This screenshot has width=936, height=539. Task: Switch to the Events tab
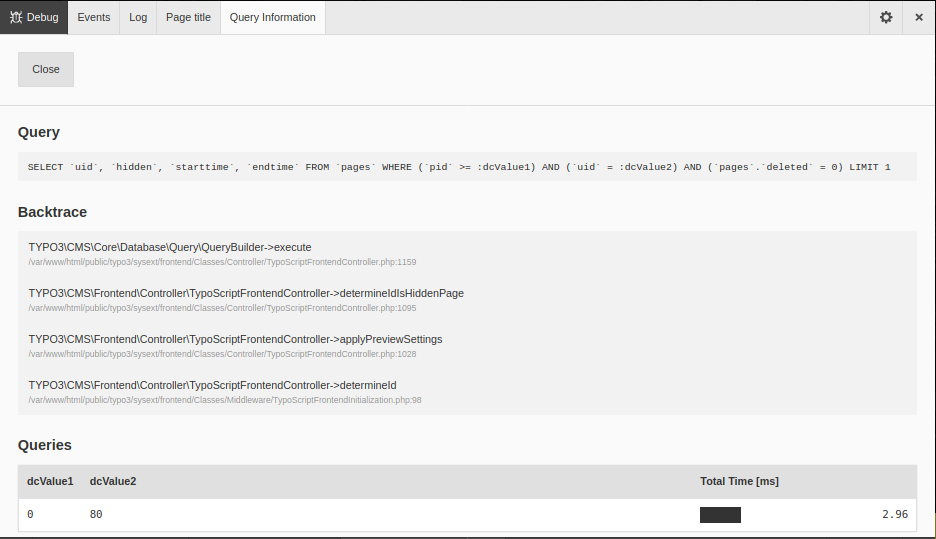click(94, 17)
